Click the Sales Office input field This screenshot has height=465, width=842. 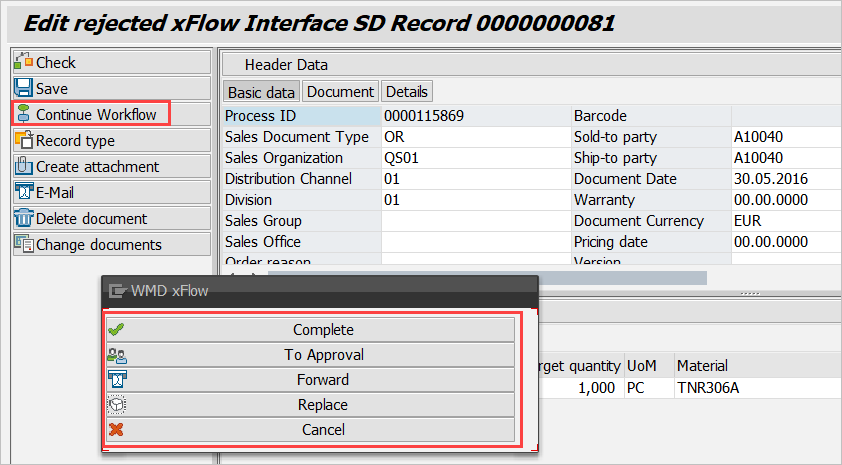tap(474, 242)
